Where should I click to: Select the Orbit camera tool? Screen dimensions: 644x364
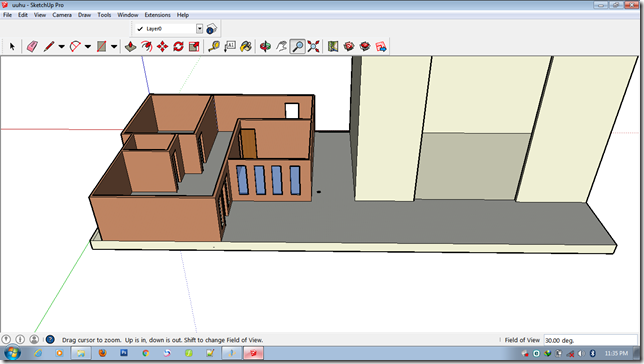pyautogui.click(x=265, y=46)
